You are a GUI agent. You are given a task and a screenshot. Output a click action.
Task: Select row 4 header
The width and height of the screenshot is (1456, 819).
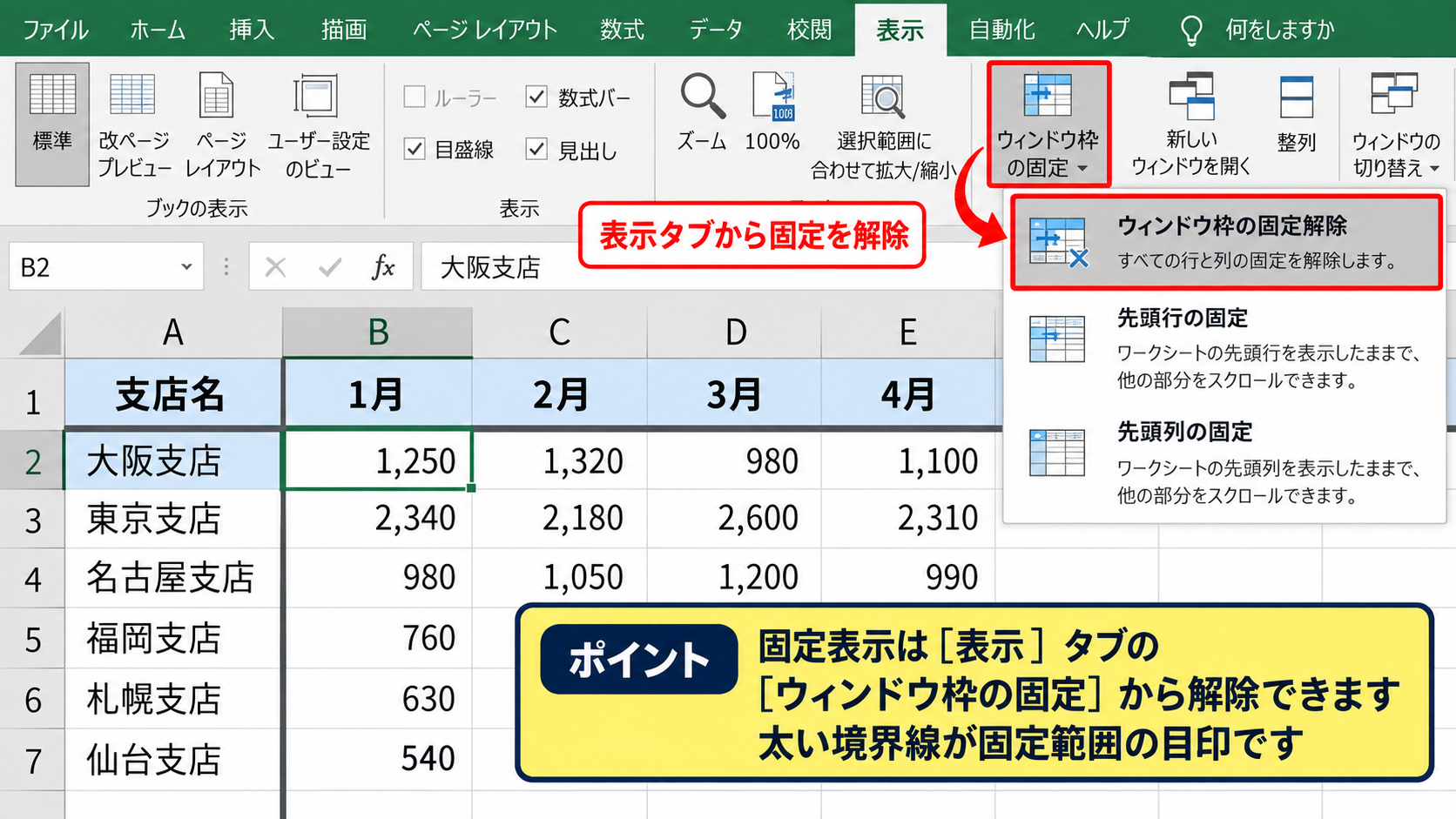click(x=32, y=579)
